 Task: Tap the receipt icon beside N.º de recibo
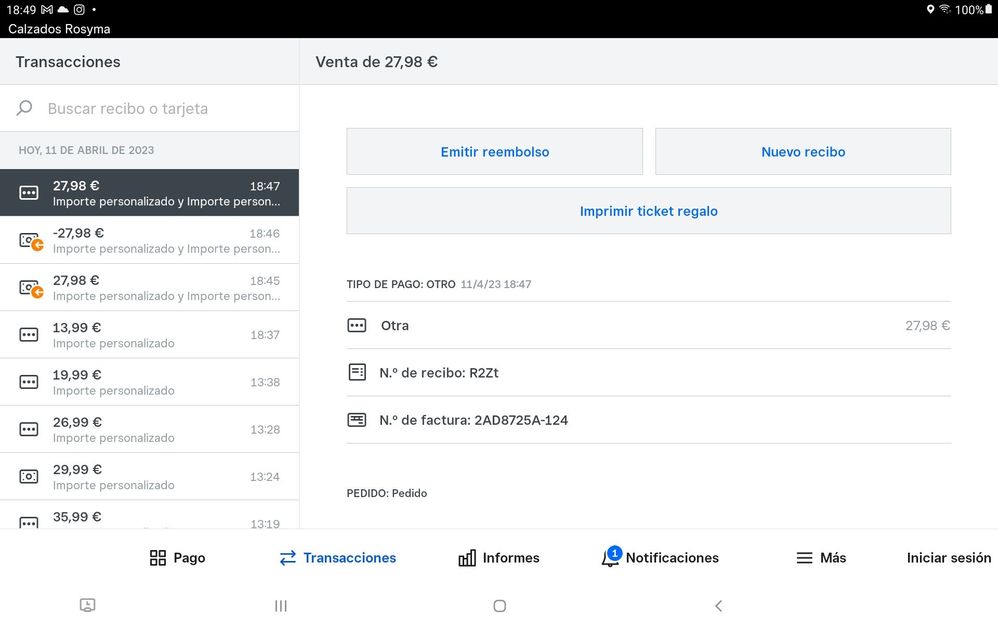tap(357, 373)
